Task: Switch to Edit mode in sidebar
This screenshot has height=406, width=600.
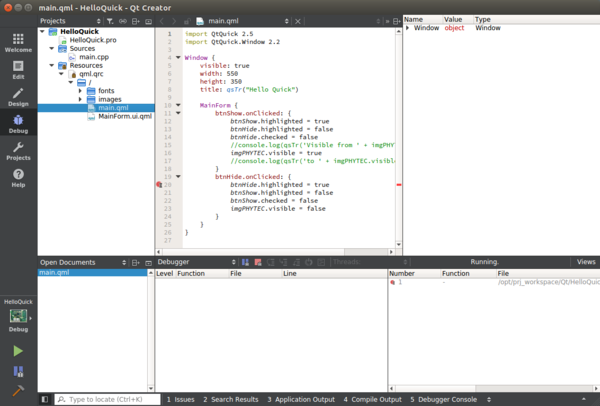Action: 18,70
